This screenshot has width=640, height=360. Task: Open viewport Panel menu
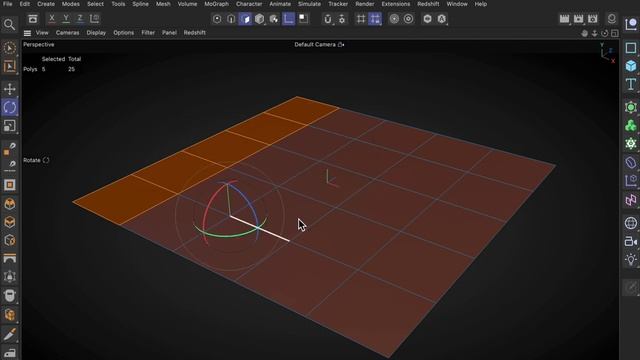pyautogui.click(x=169, y=33)
